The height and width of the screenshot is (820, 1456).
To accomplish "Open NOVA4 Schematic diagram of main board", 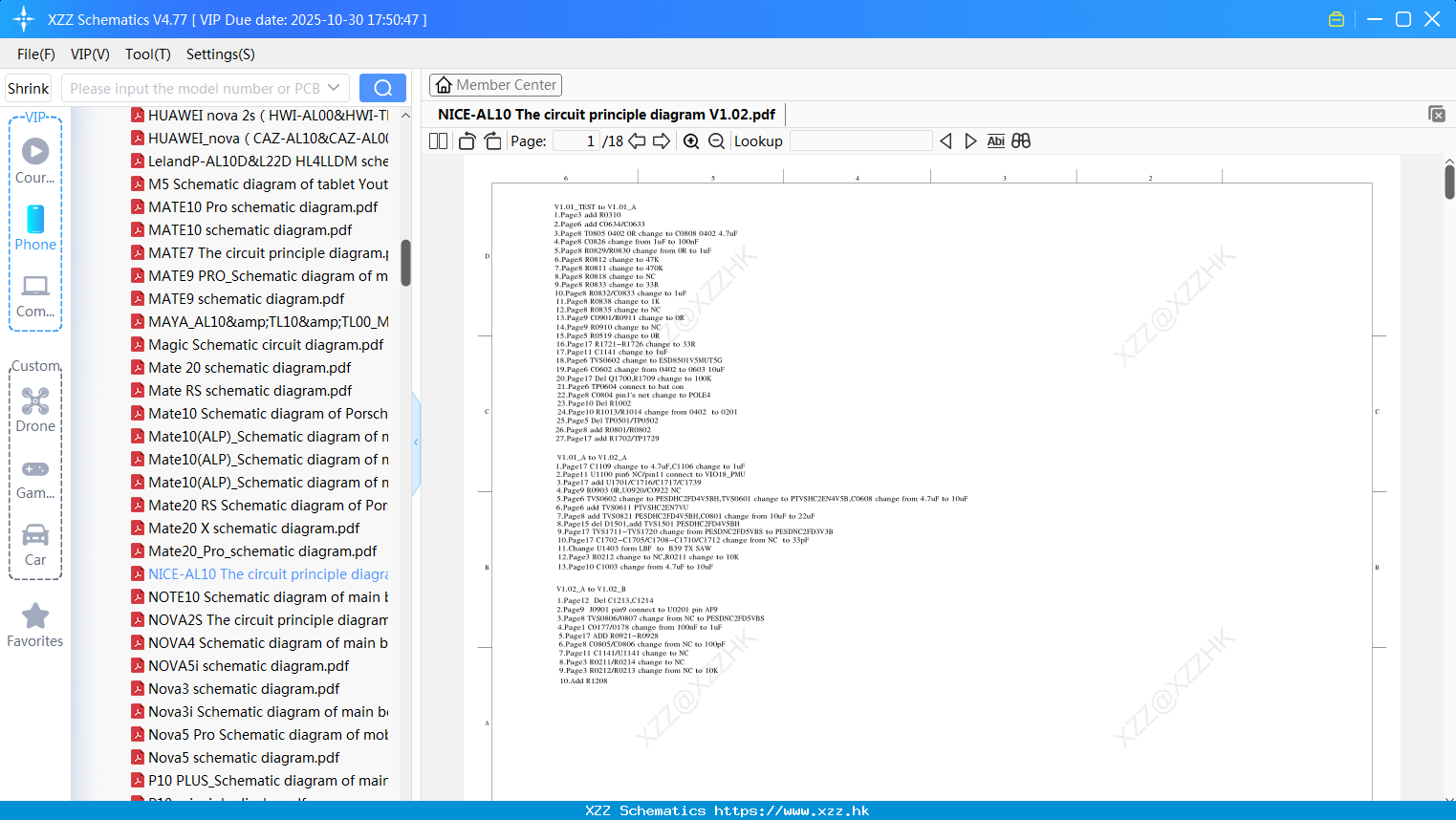I will (268, 643).
